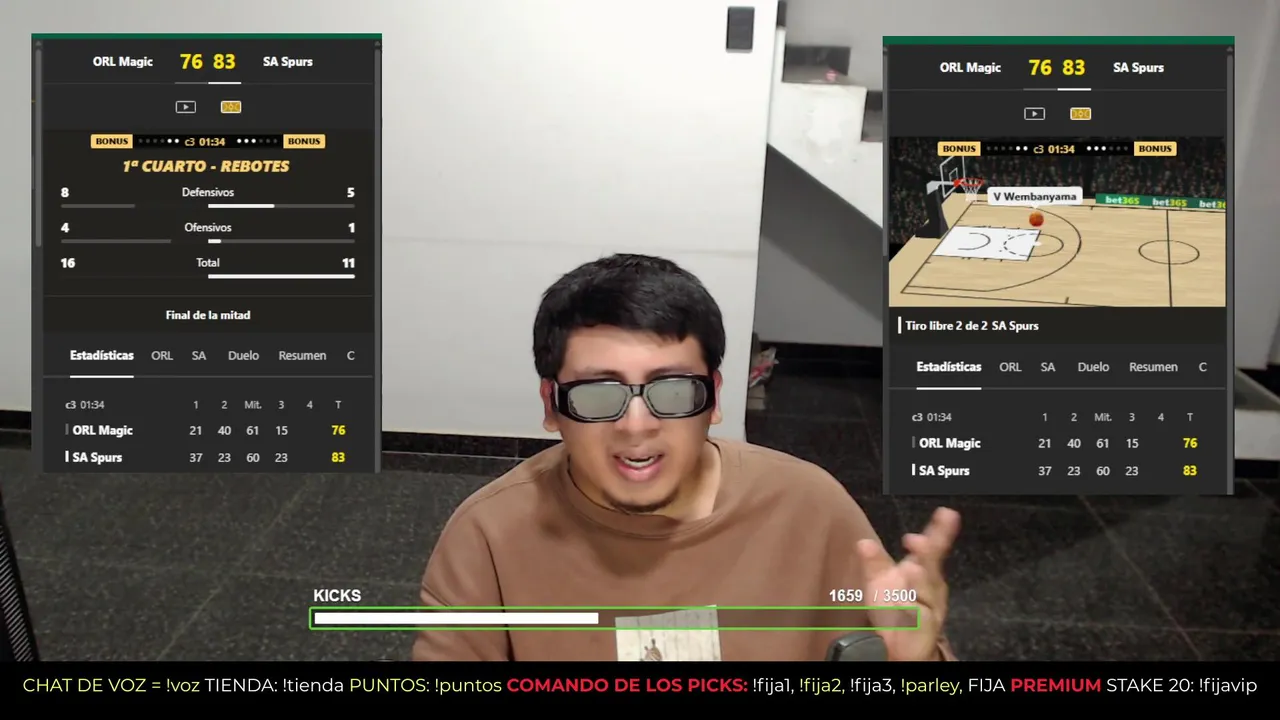This screenshot has width=1280, height=720.
Task: Click the court animation icon in left panel
Action: click(231, 107)
